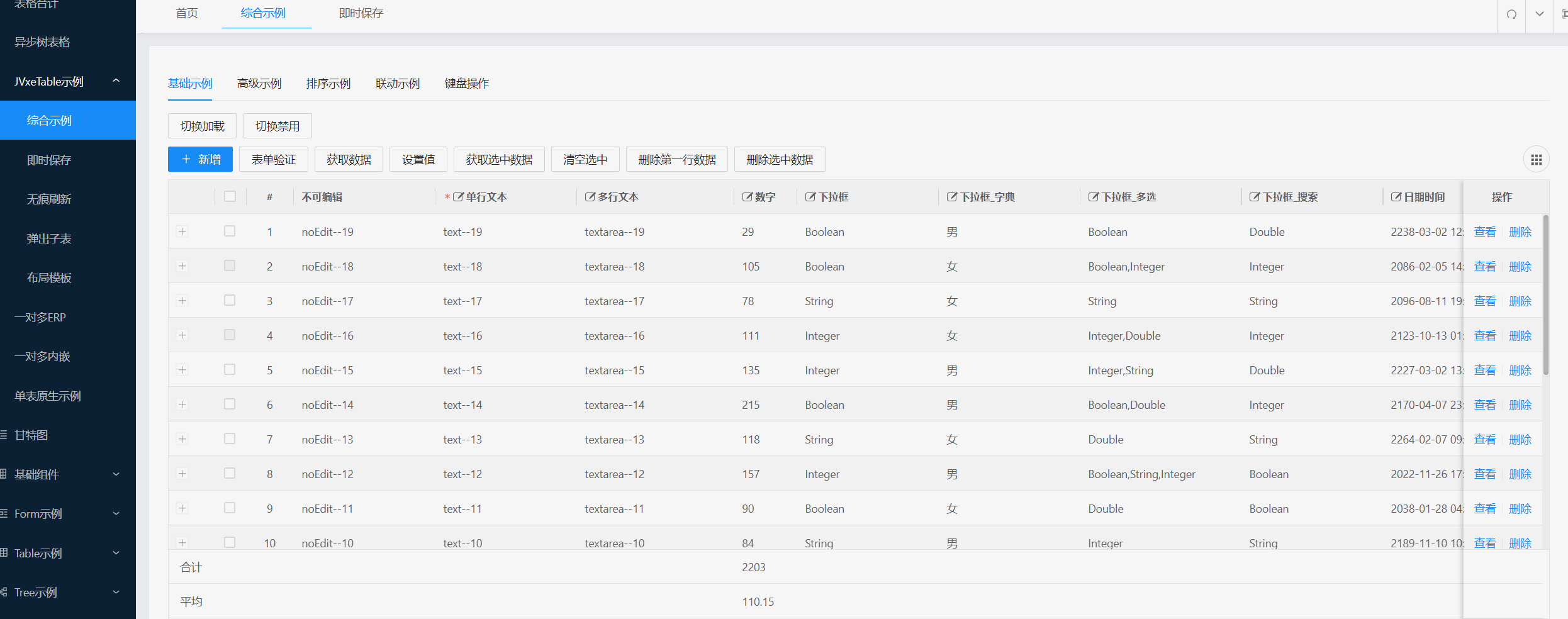Click edit icon on 下拉框_多选 header
This screenshot has height=619, width=1568.
pos(1093,197)
